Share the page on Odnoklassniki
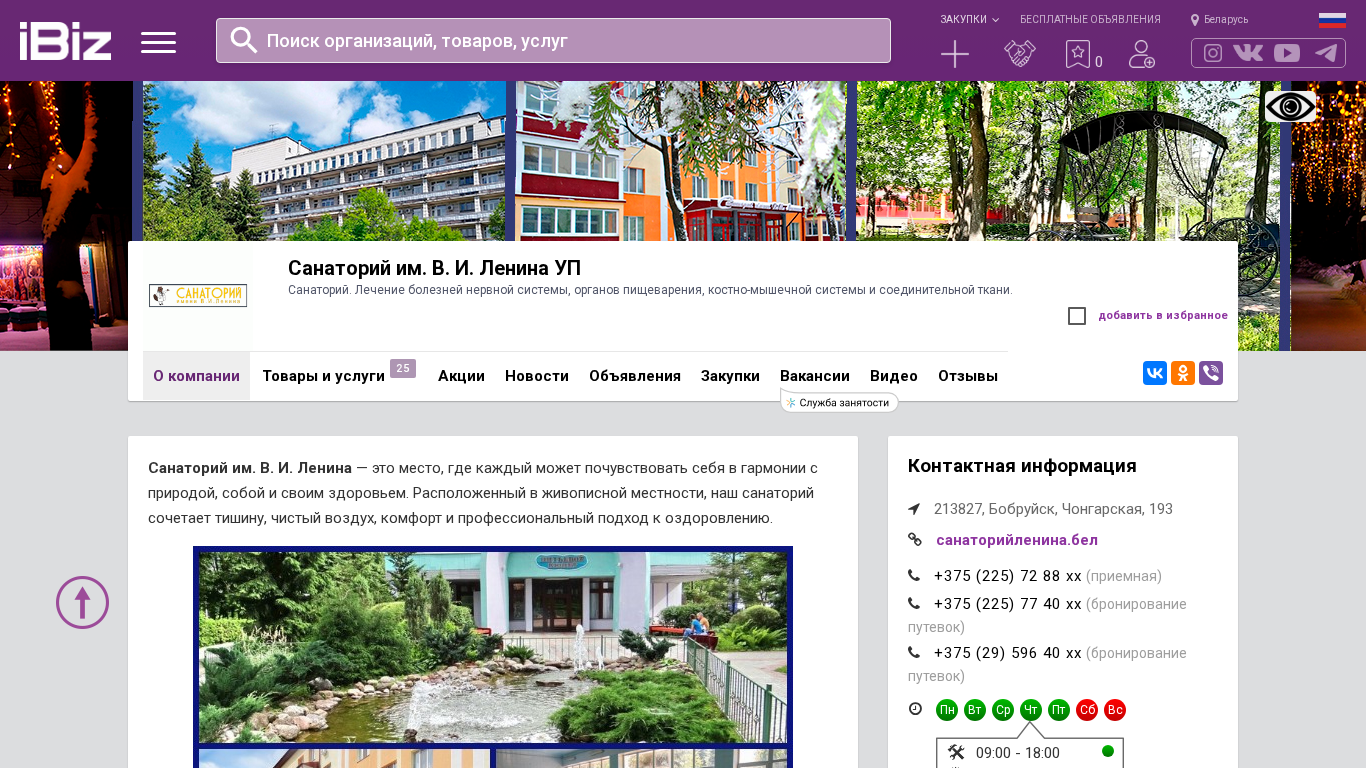 [1183, 374]
